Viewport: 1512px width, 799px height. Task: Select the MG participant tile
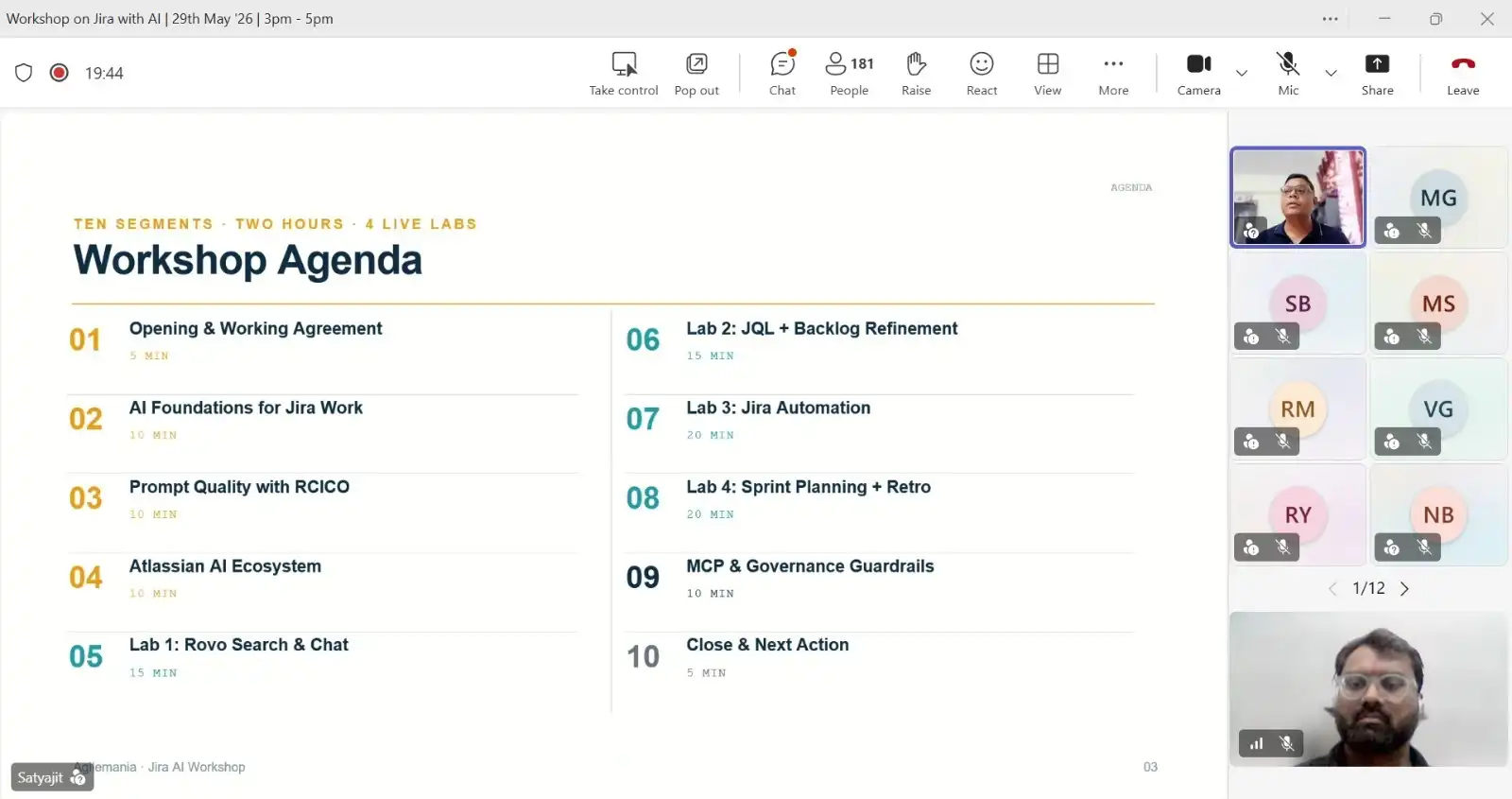click(1438, 198)
